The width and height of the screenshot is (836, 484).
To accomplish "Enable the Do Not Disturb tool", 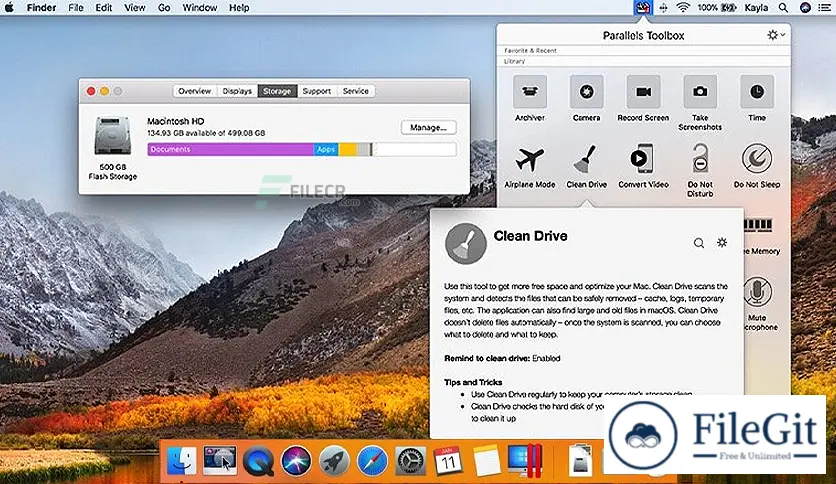I will (700, 158).
